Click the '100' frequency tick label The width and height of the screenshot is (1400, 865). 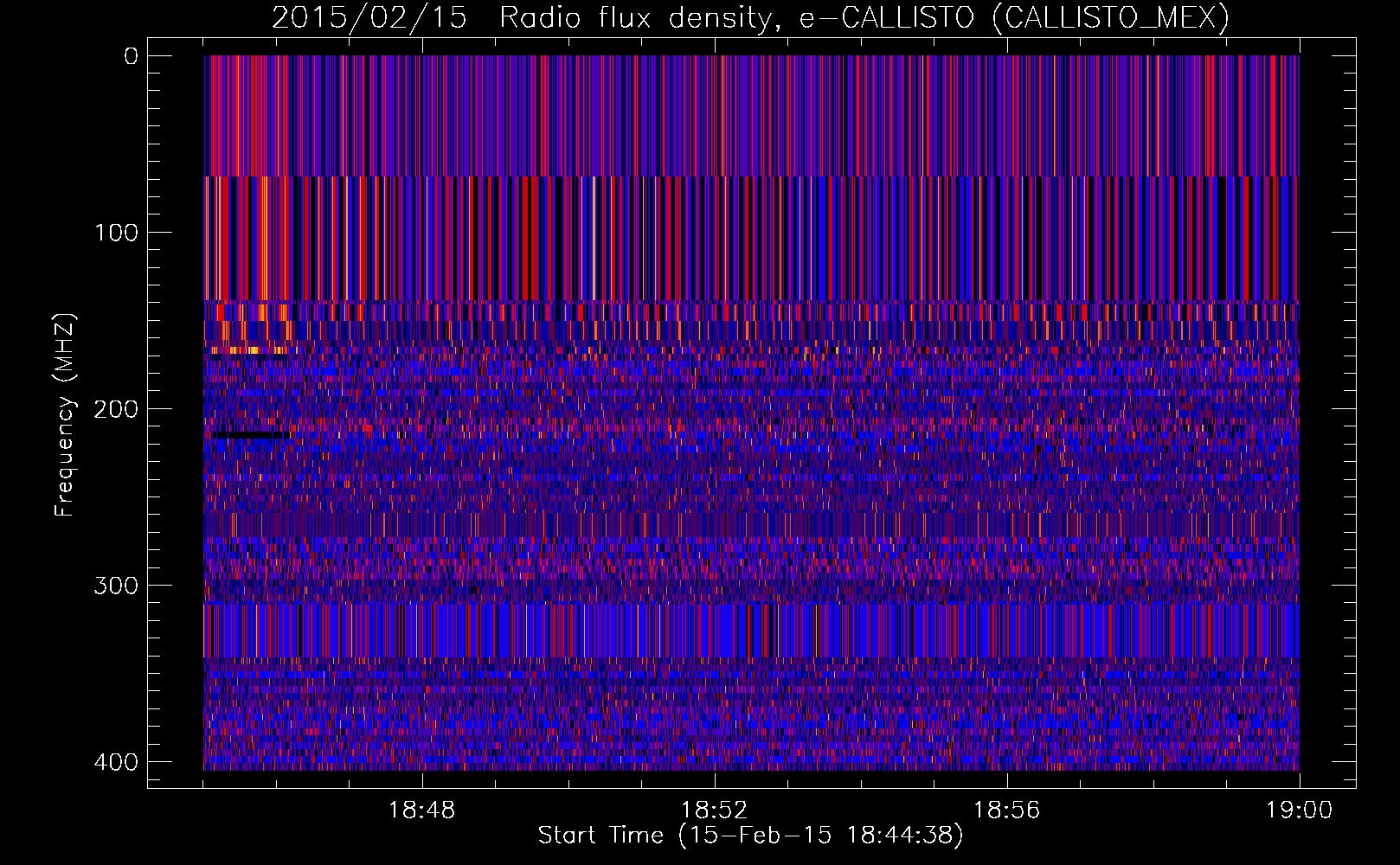pyautogui.click(x=115, y=233)
